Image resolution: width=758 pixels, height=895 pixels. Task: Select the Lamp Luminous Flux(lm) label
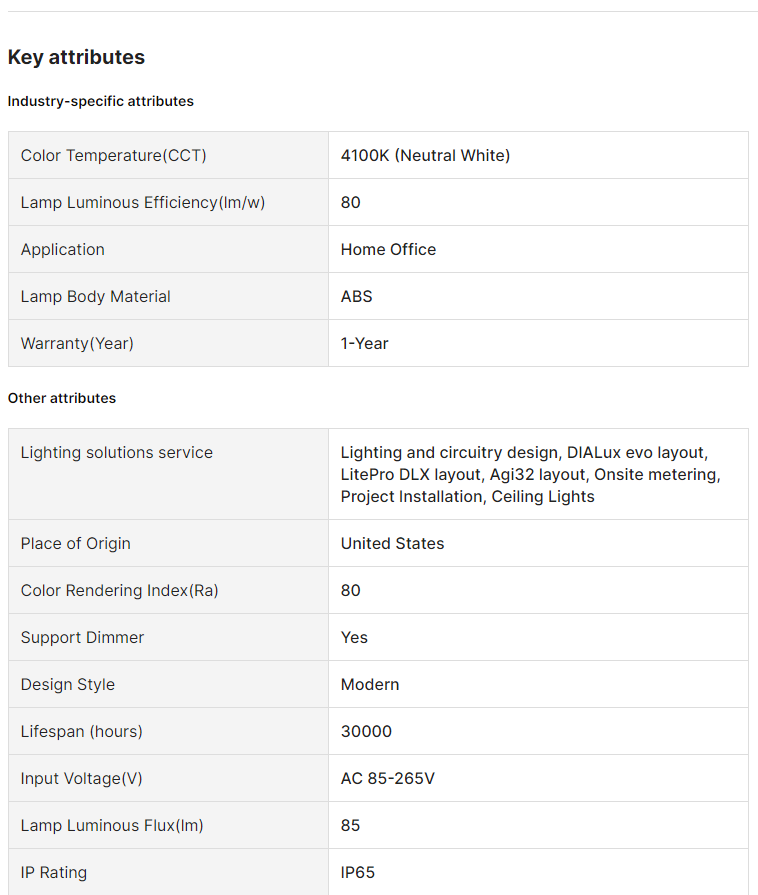pyautogui.click(x=112, y=825)
